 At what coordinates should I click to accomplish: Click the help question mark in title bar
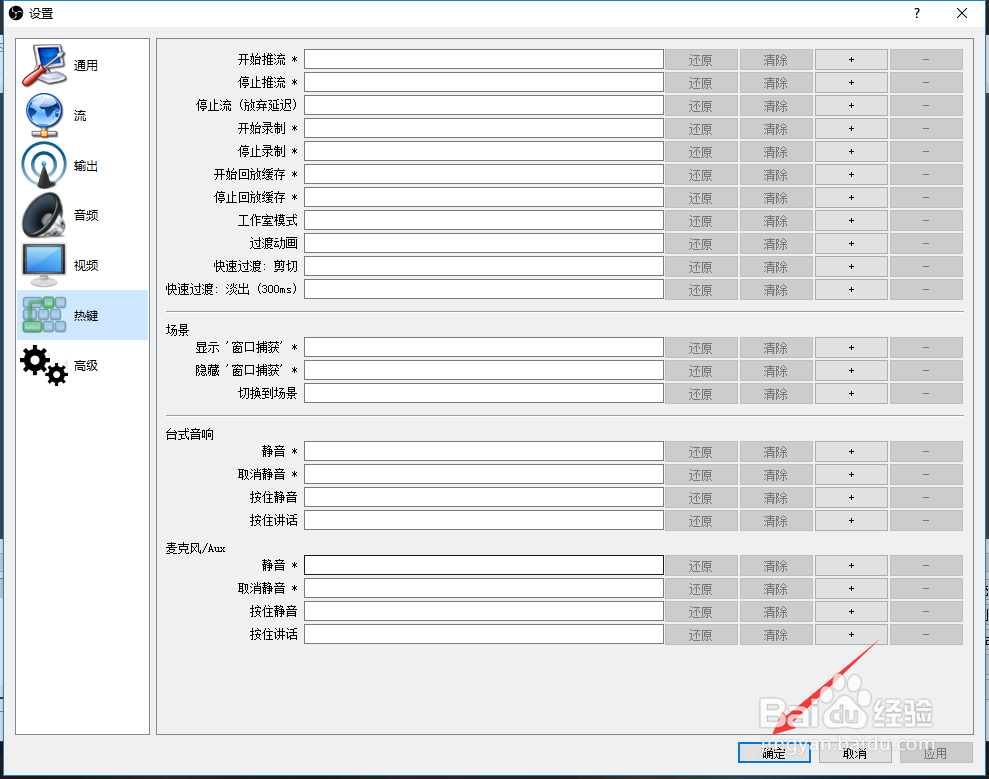916,13
